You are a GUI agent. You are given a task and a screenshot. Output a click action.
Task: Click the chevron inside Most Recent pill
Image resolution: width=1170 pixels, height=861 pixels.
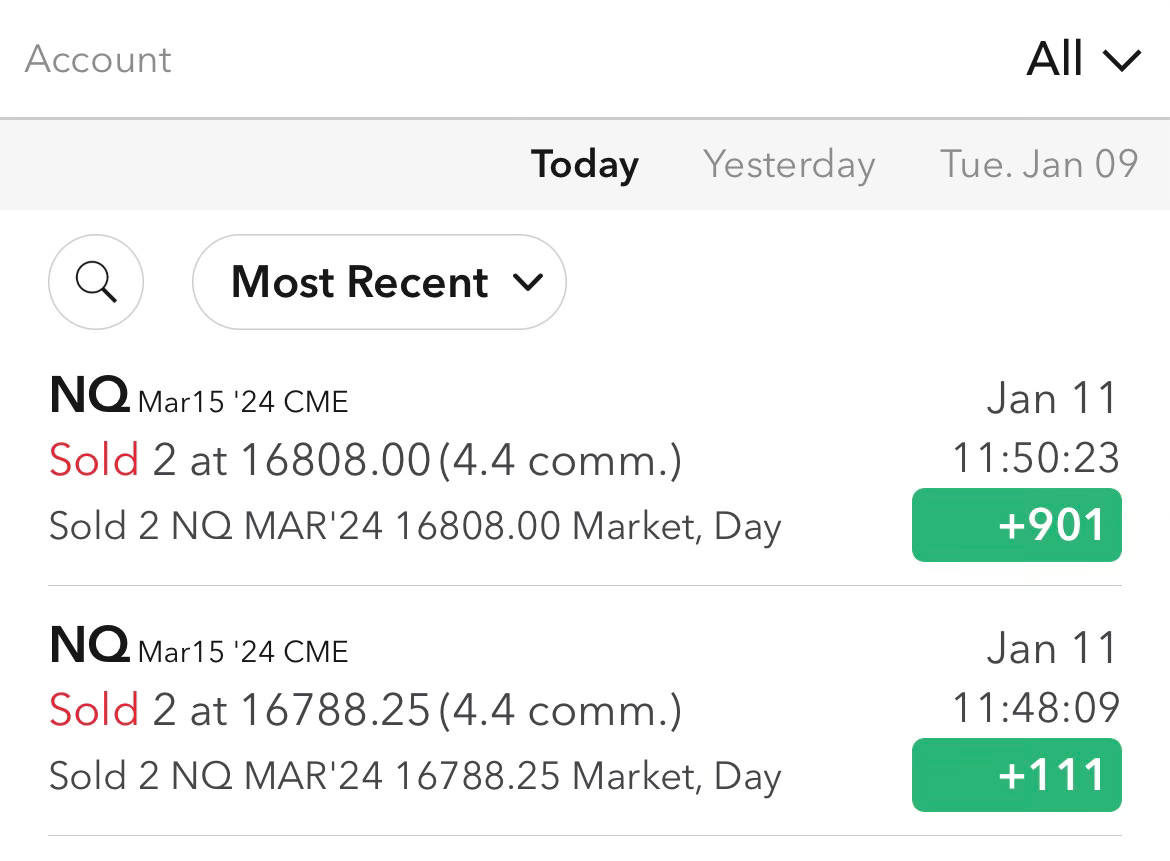528,283
